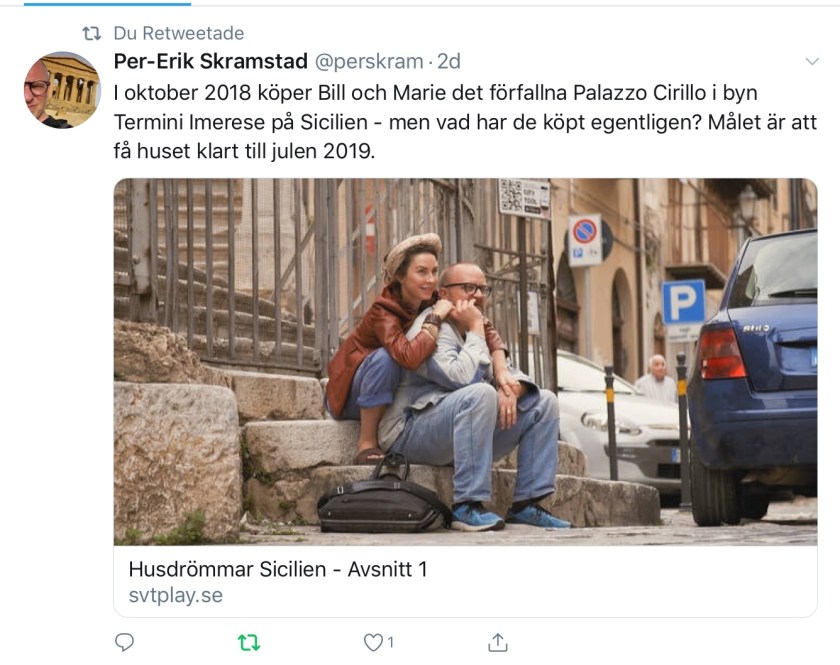Image resolution: width=840 pixels, height=665 pixels.
Task: Select the active blue-underlined tab at top
Action: 107,3
